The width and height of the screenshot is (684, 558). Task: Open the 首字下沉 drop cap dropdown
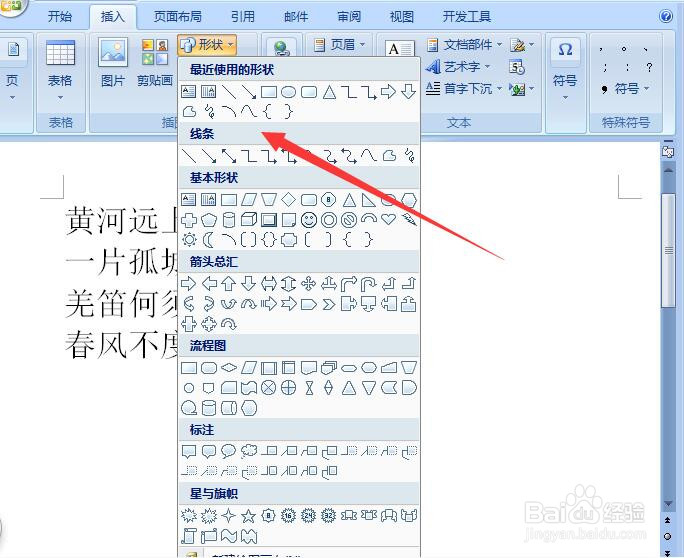pos(464,89)
